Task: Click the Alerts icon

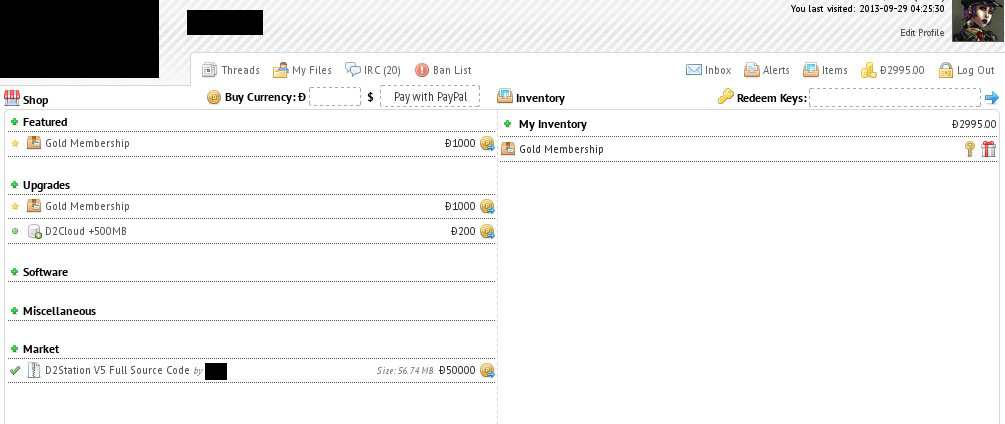Action: click(x=752, y=70)
